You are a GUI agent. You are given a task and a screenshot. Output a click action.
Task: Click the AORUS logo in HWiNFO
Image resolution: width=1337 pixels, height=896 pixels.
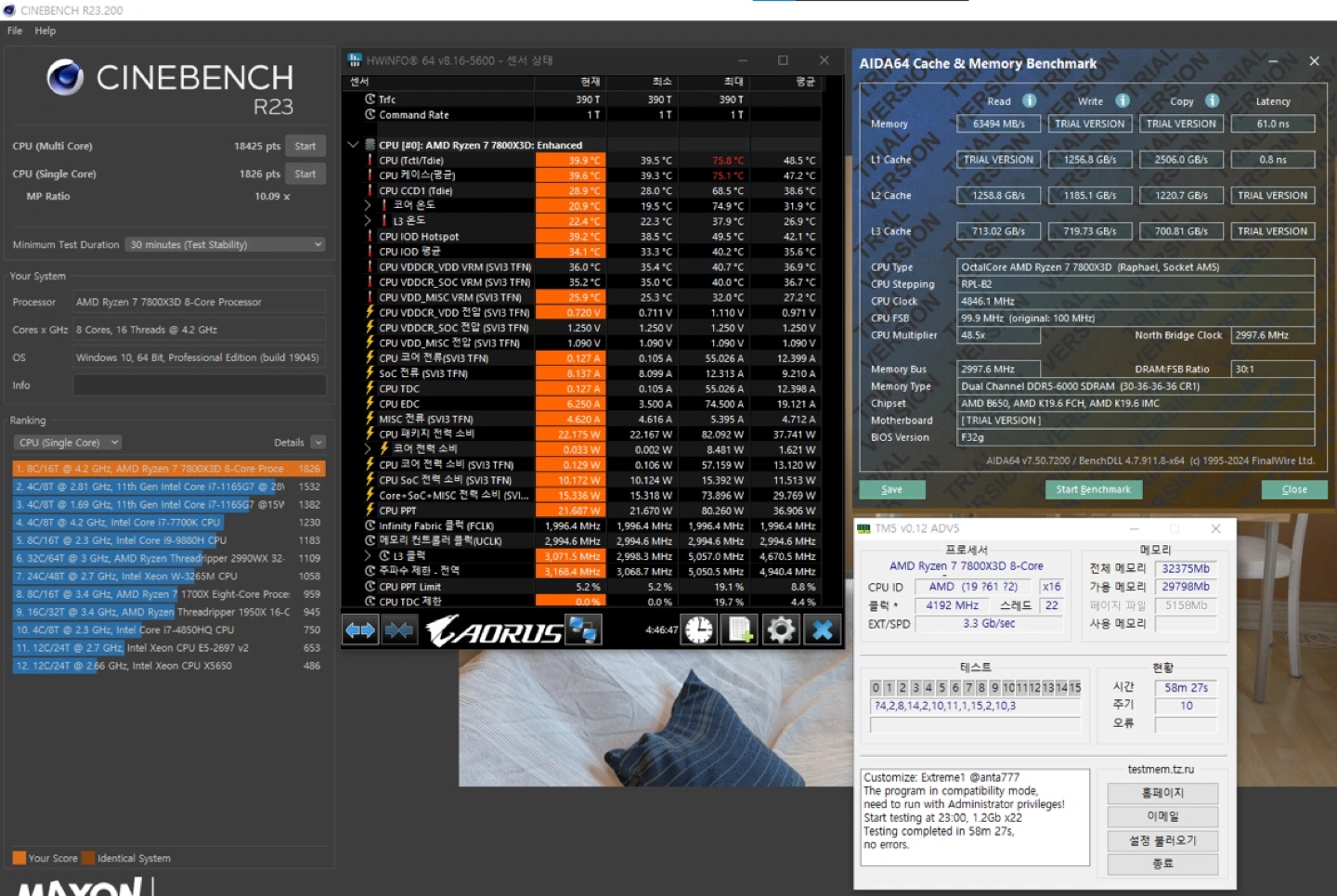click(x=494, y=631)
